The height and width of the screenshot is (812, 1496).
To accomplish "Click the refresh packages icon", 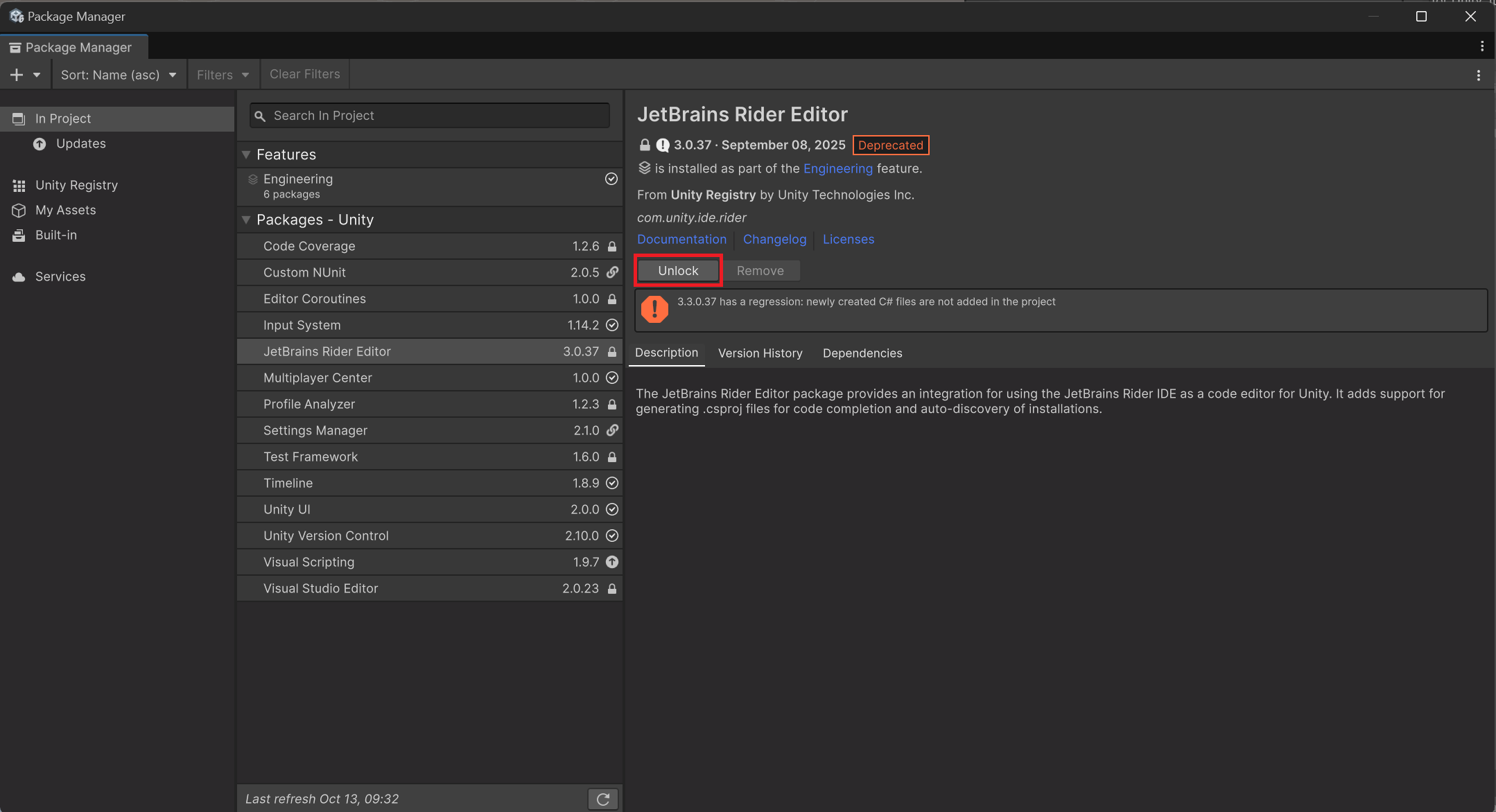I will coord(602,799).
